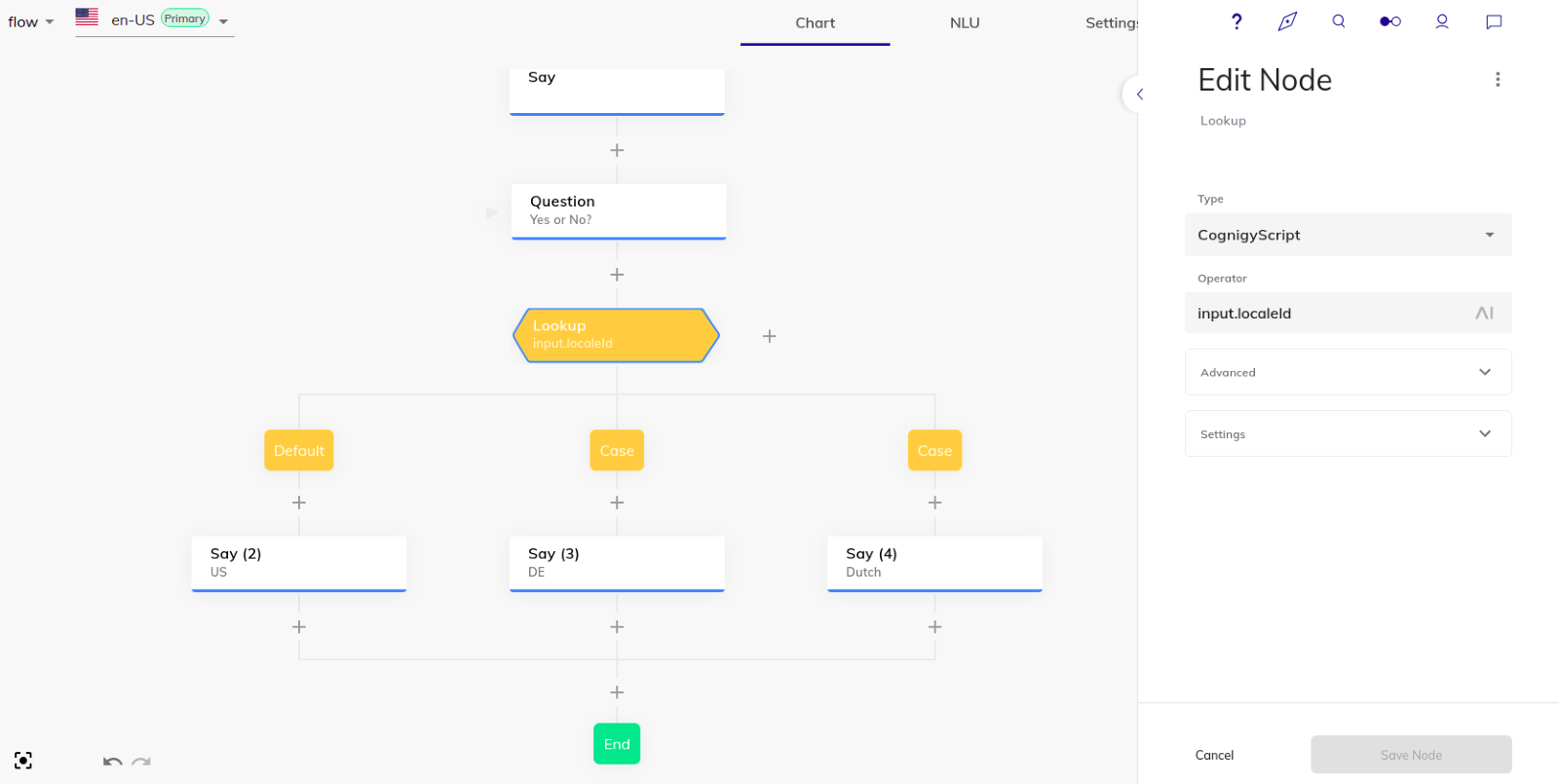
Task: Select the Say (2) US node
Action: pos(299,564)
